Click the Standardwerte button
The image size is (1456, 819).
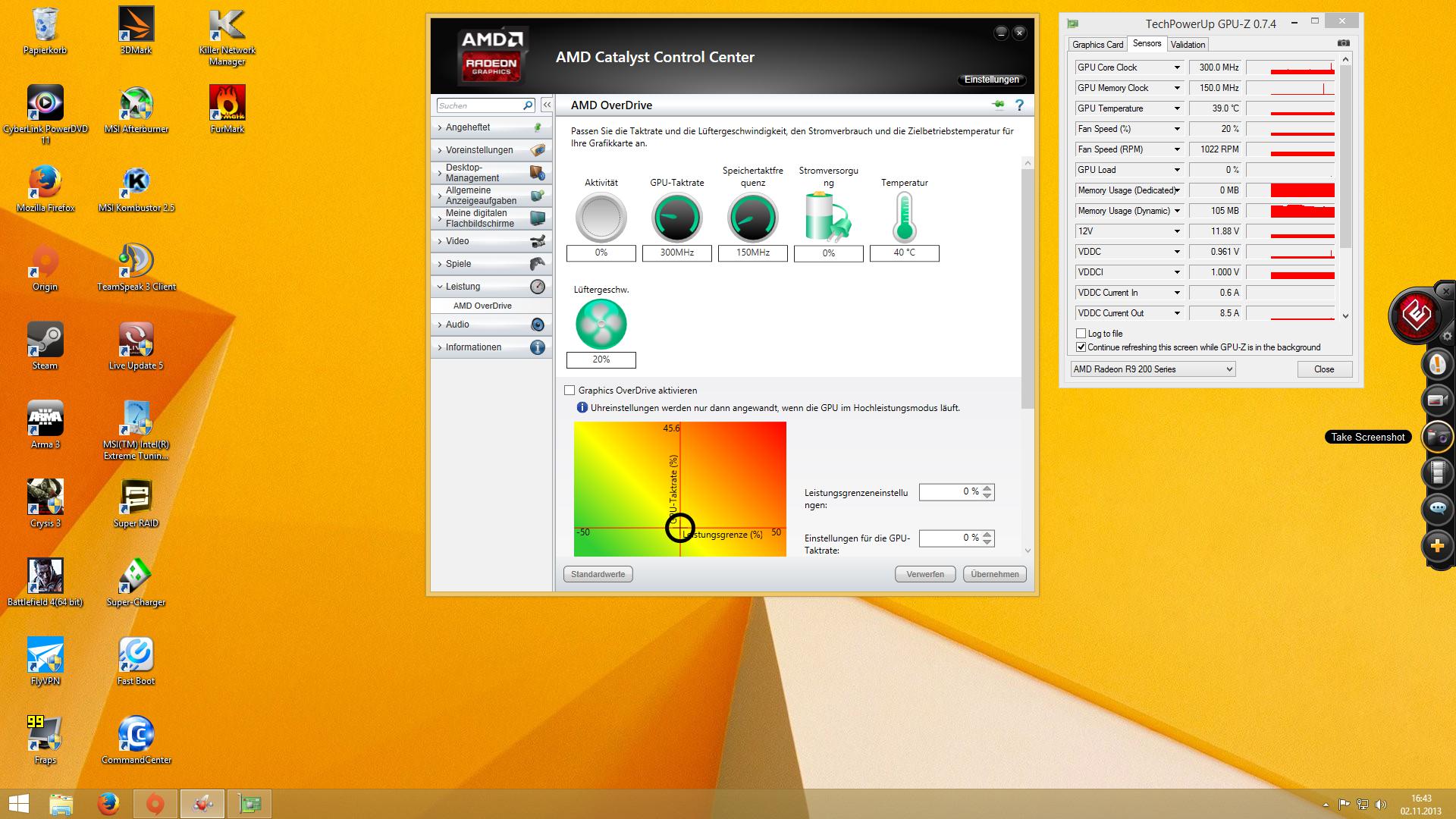(598, 575)
